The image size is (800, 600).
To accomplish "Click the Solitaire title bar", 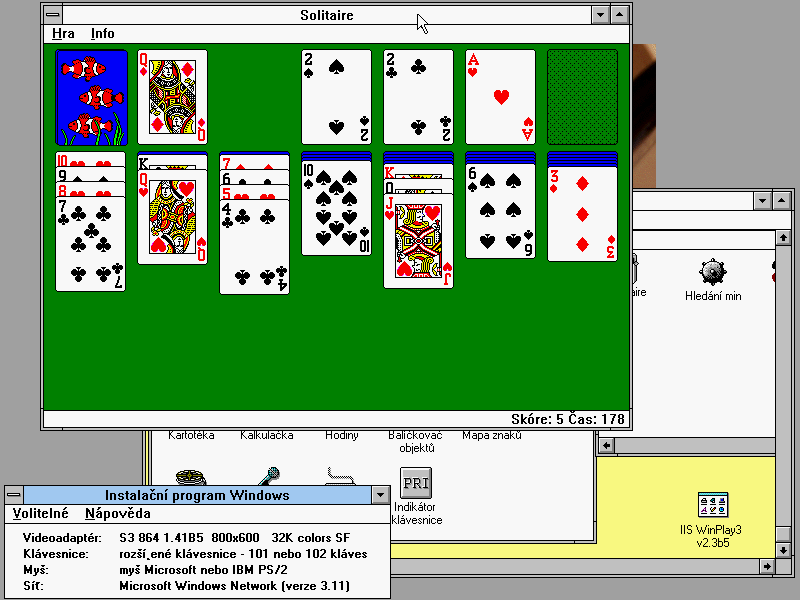I will (327, 15).
